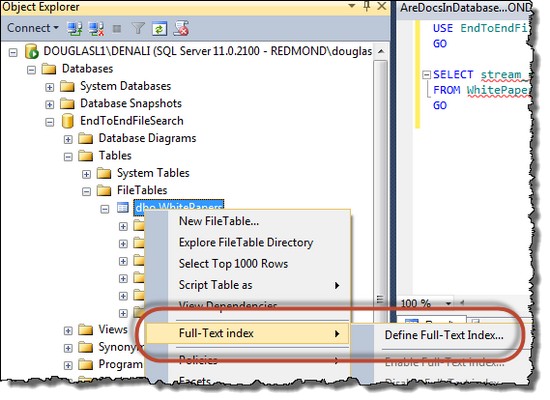This screenshot has width=550, height=400.
Task: Expand the Views folder
Action: point(68,331)
